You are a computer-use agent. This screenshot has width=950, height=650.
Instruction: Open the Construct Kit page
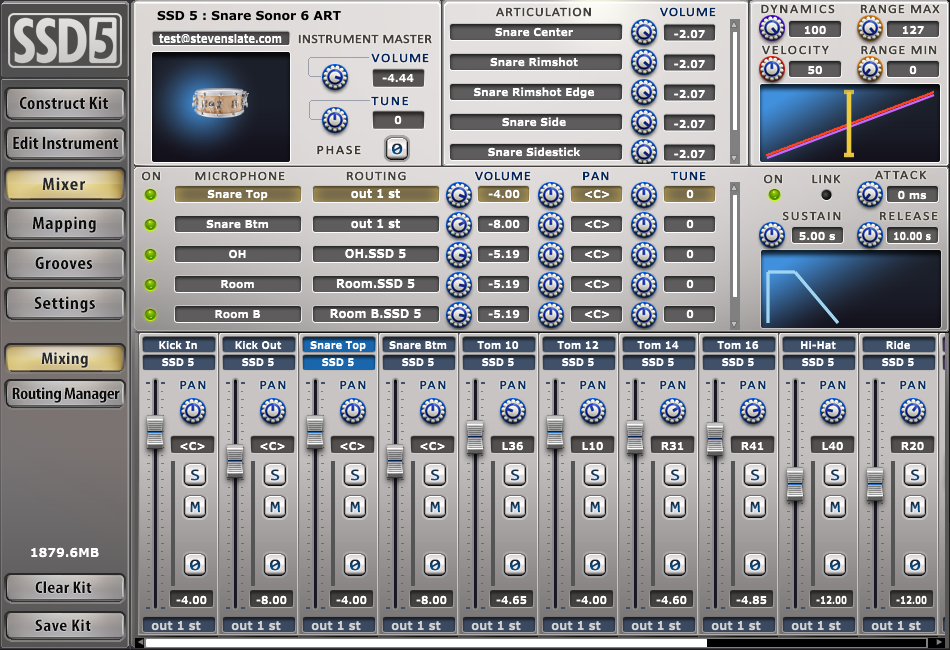(65, 104)
